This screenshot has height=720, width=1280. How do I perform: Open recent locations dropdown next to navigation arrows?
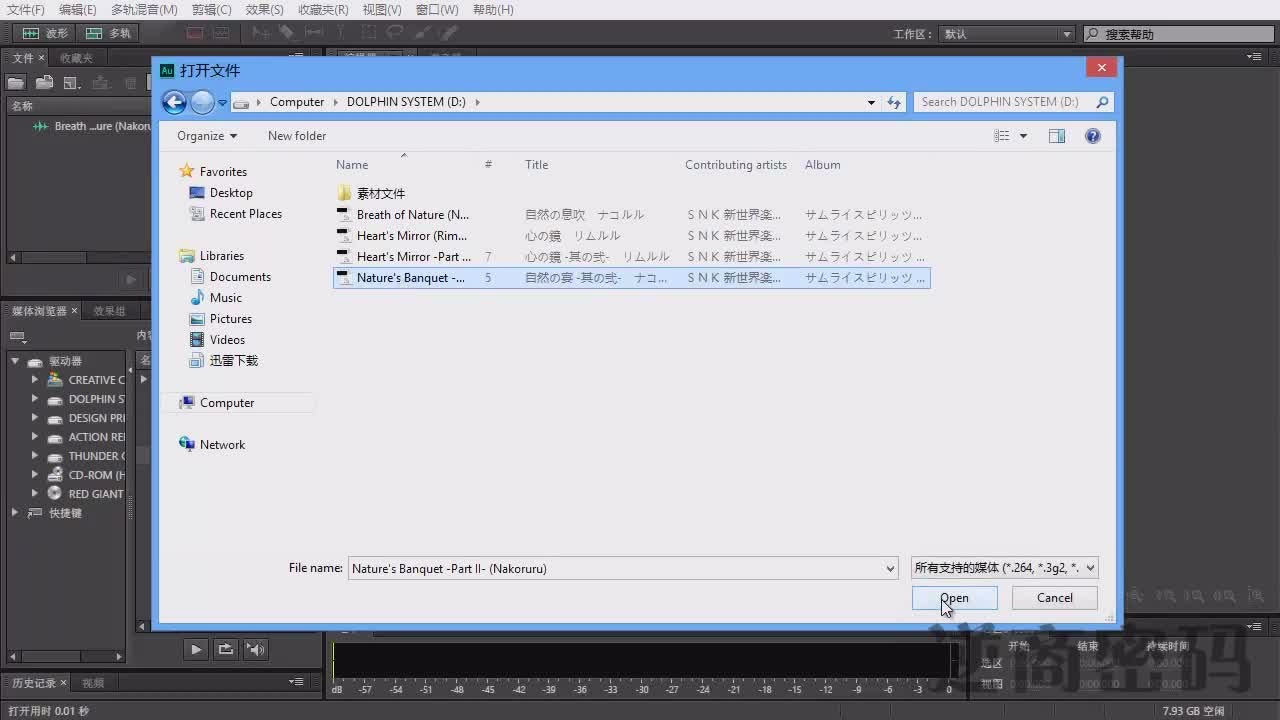coord(222,102)
